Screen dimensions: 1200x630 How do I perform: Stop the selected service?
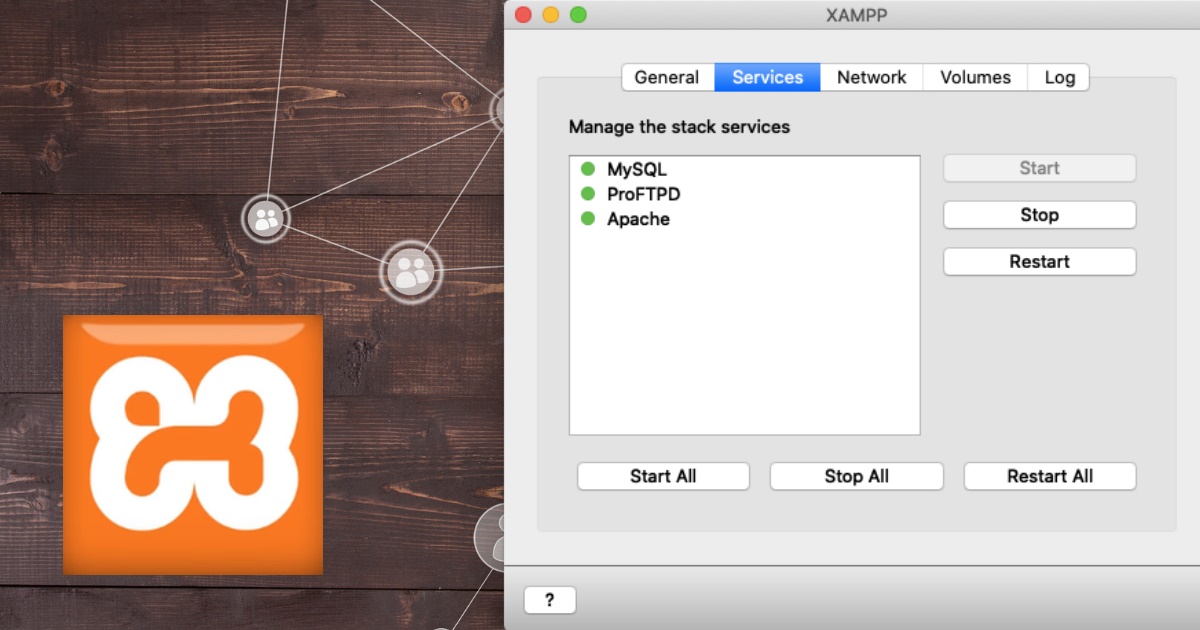click(x=1039, y=215)
